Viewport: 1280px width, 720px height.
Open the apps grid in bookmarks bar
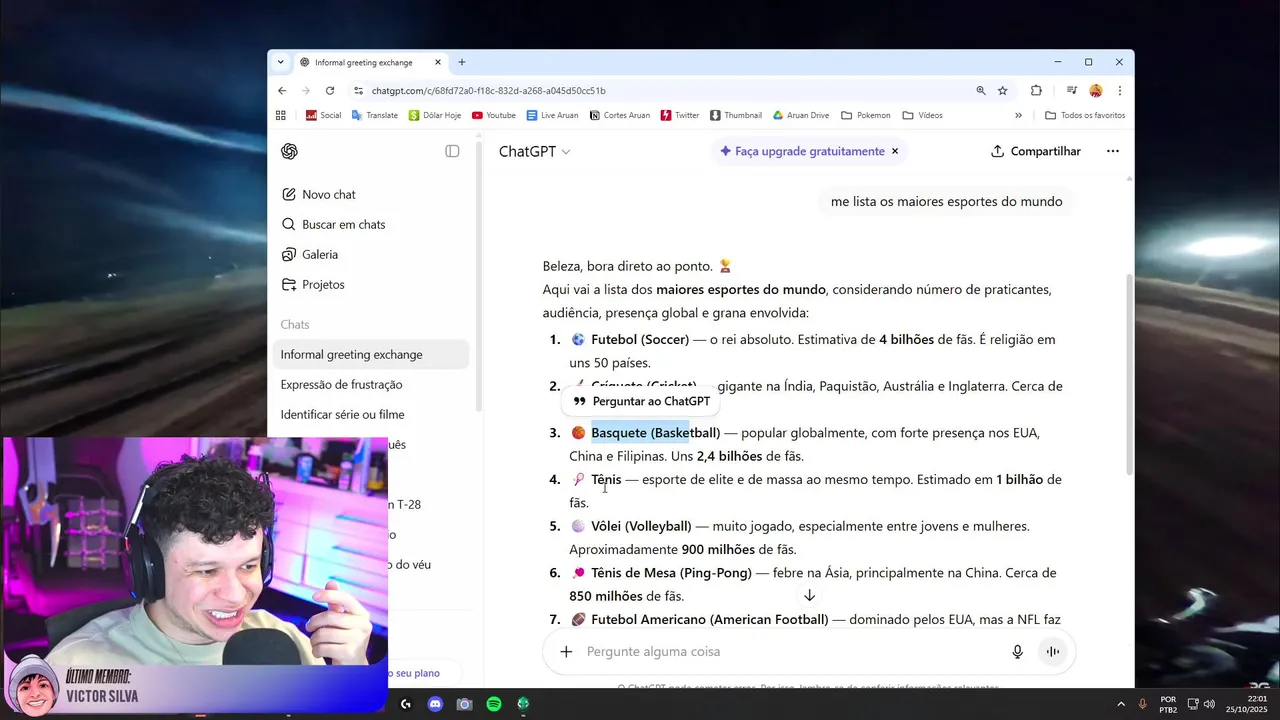click(x=280, y=115)
